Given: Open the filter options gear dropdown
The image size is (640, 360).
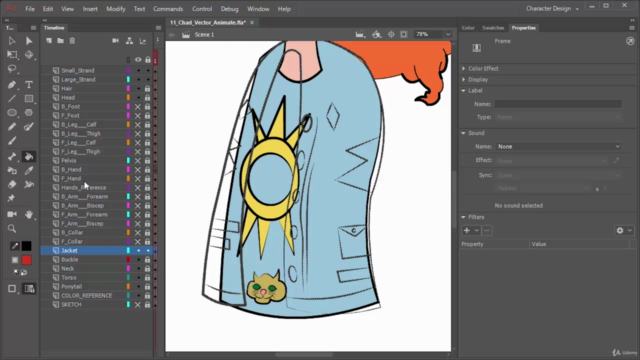Looking at the screenshot, I should pyautogui.click(x=624, y=231).
